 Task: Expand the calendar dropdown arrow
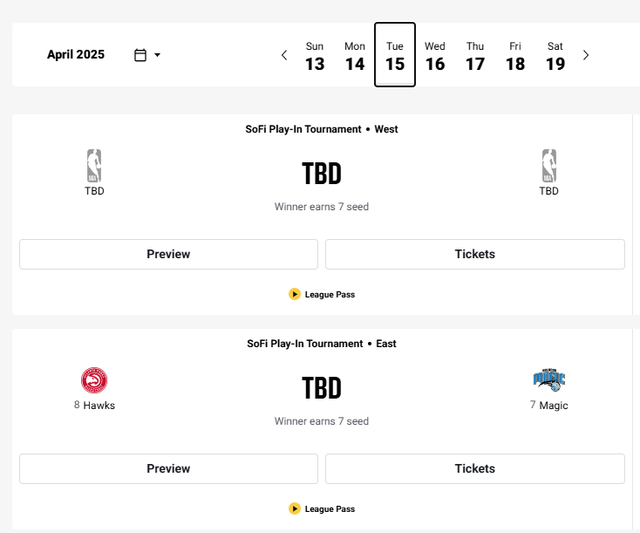coord(158,55)
